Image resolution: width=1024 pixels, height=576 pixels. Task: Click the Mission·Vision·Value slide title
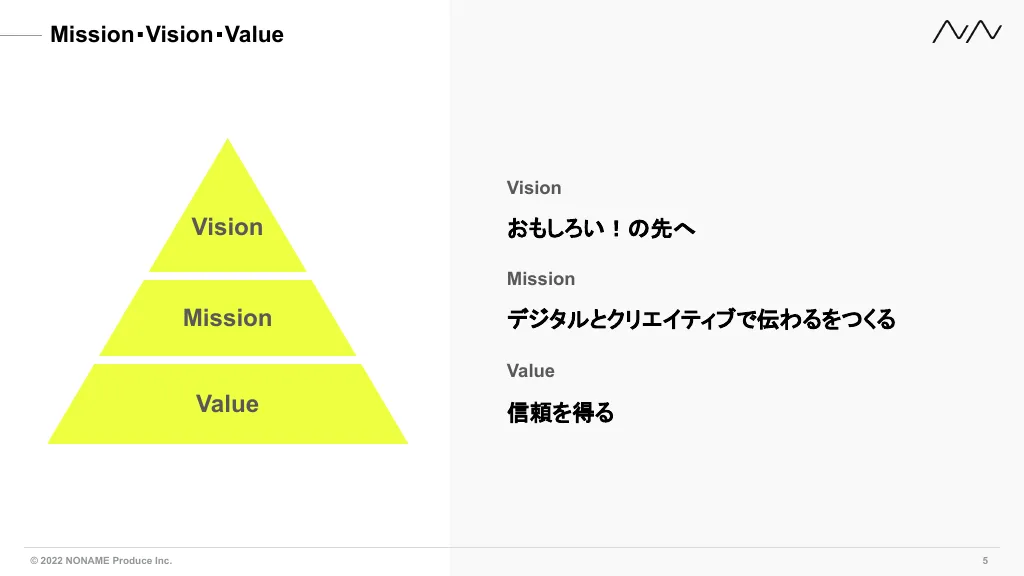167,34
